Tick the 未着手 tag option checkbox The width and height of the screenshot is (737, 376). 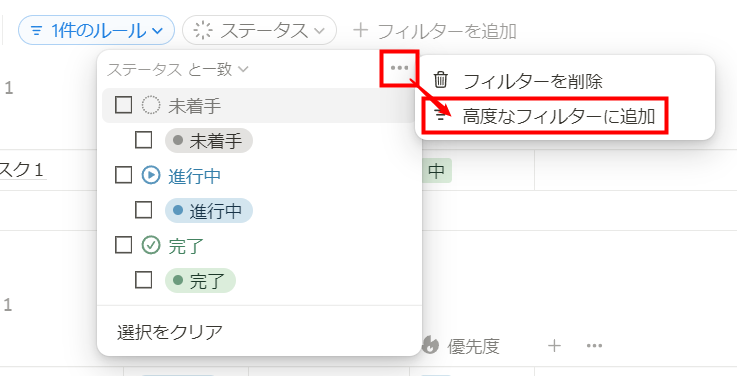(x=143, y=140)
